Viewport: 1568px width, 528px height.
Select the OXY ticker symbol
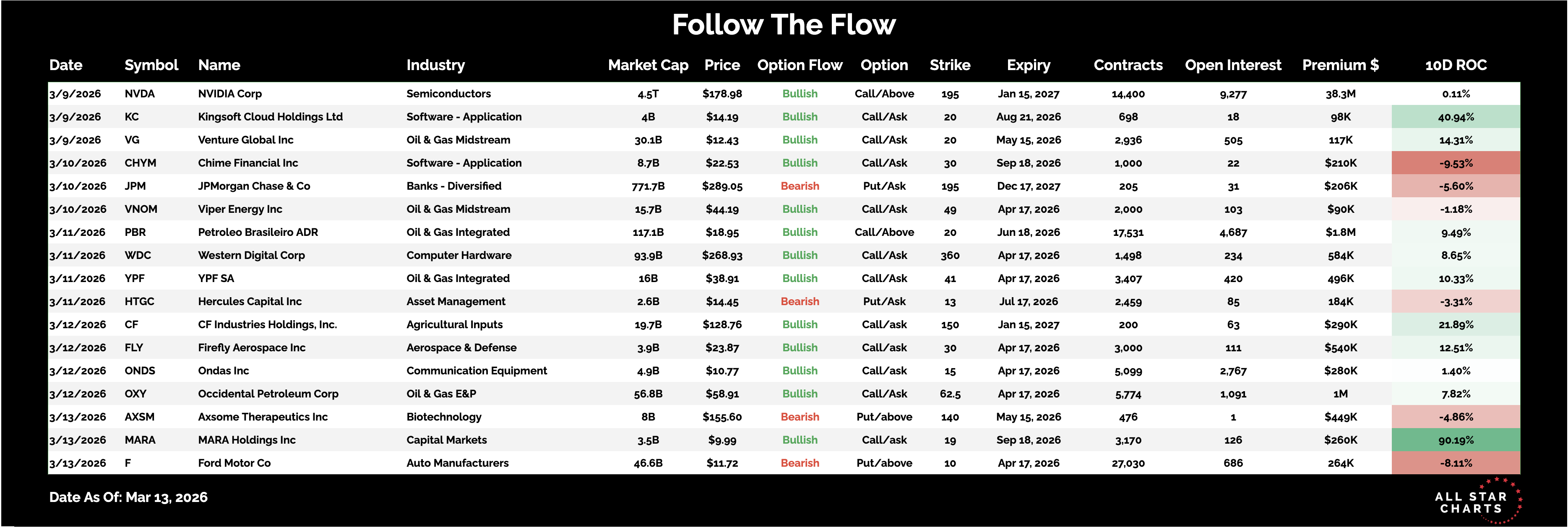(x=135, y=393)
